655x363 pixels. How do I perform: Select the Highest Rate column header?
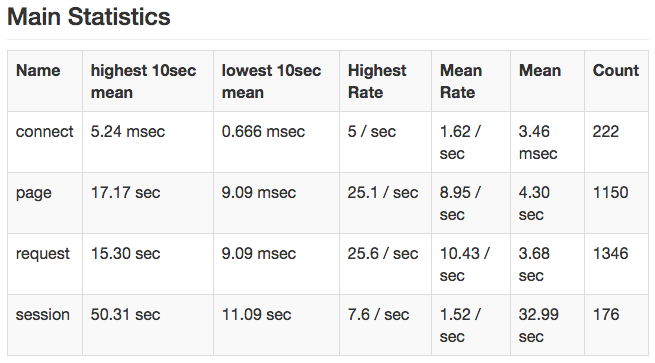(377, 81)
